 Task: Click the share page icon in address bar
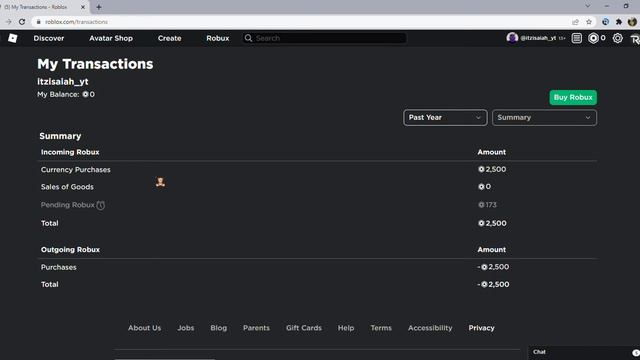(576, 22)
